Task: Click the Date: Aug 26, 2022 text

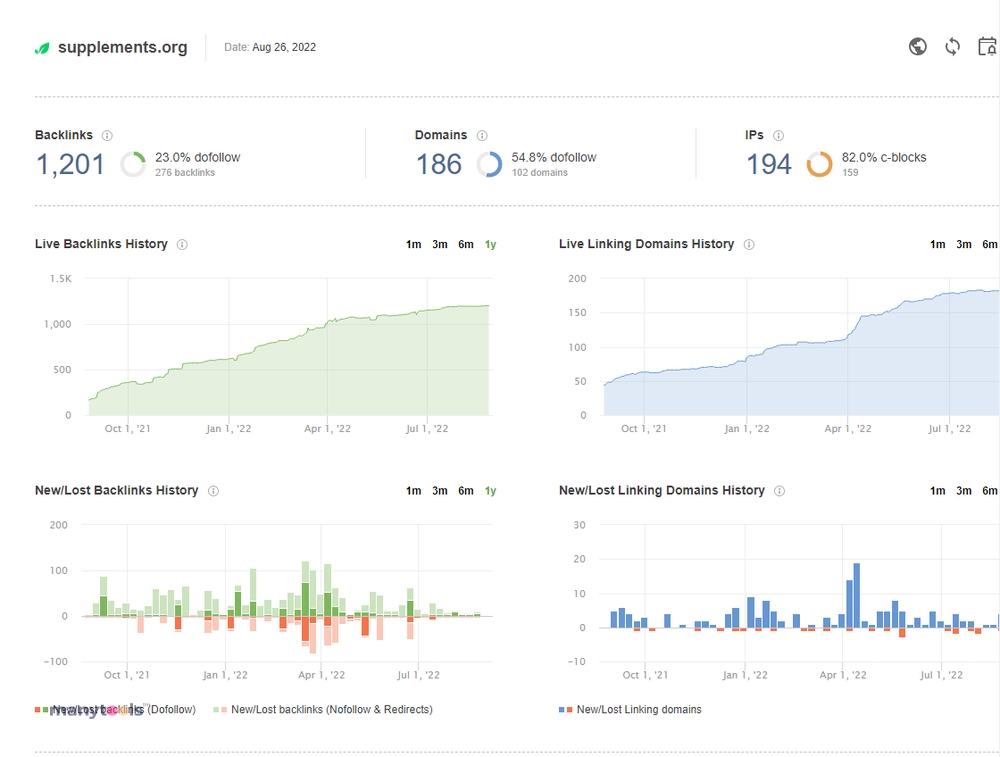Action: [x=270, y=47]
